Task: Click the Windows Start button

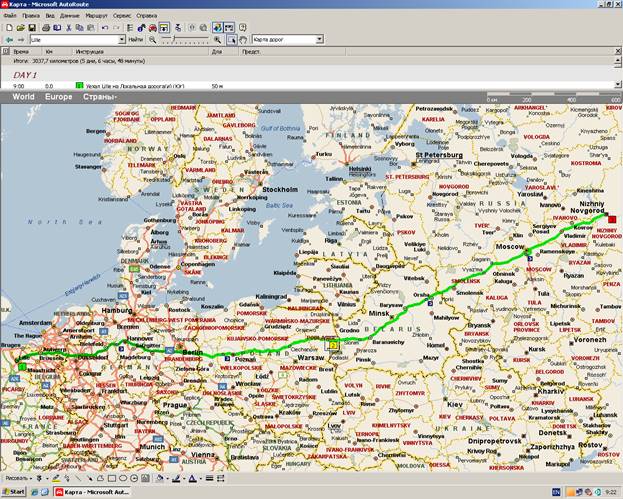Action: (14, 492)
